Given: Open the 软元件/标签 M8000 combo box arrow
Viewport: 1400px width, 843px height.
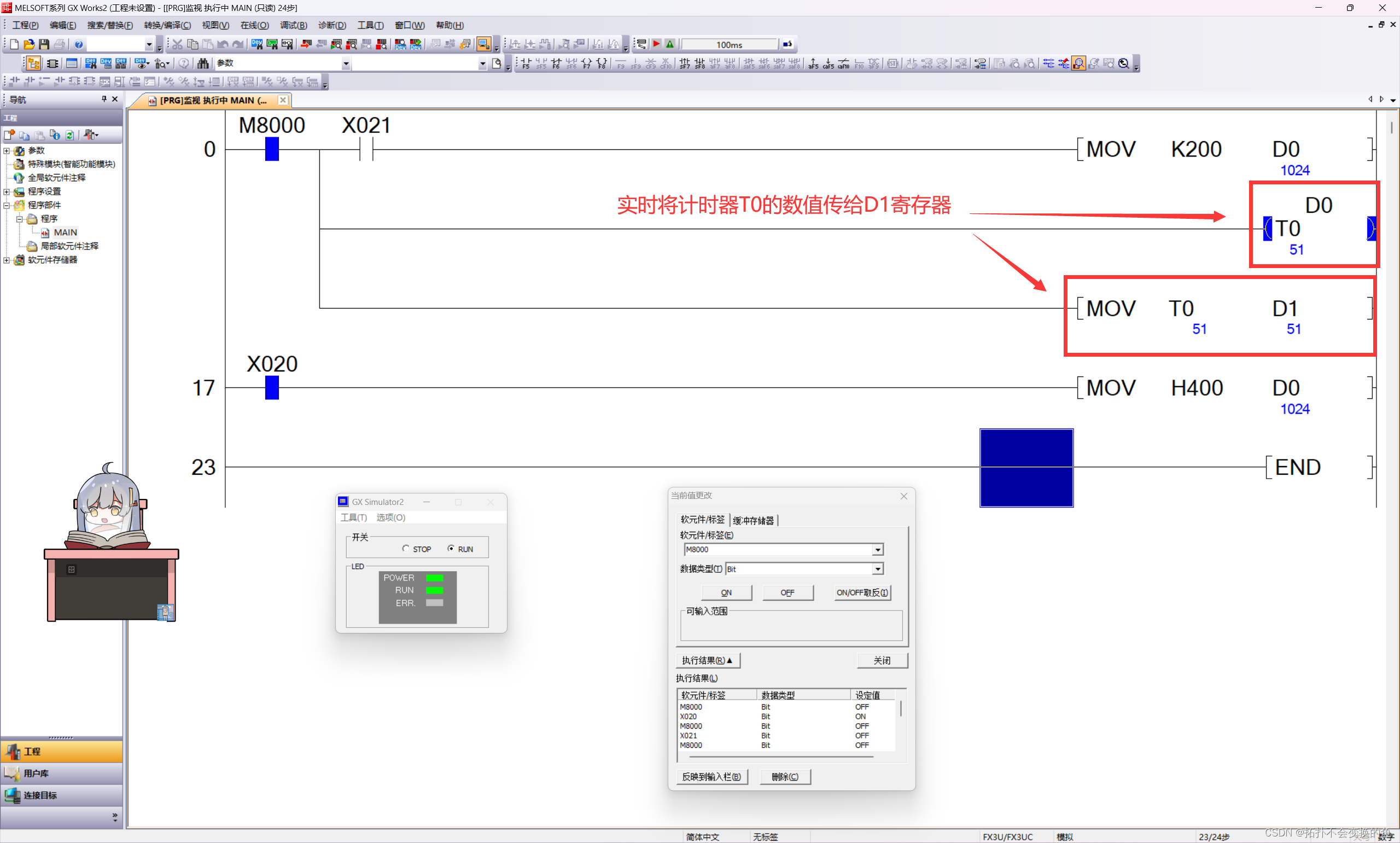Looking at the screenshot, I should [x=878, y=549].
